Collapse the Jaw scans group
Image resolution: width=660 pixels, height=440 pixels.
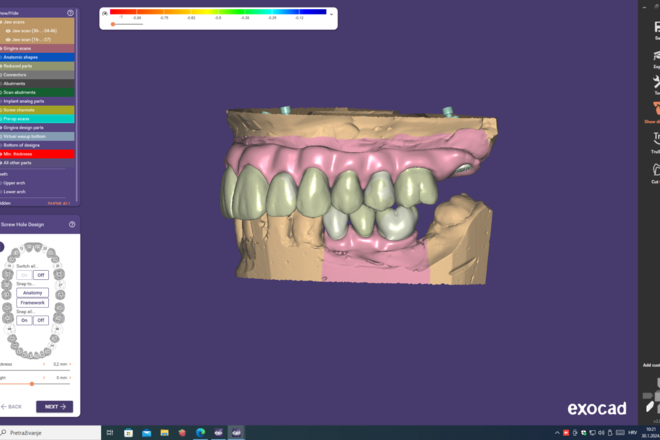coord(3,22)
